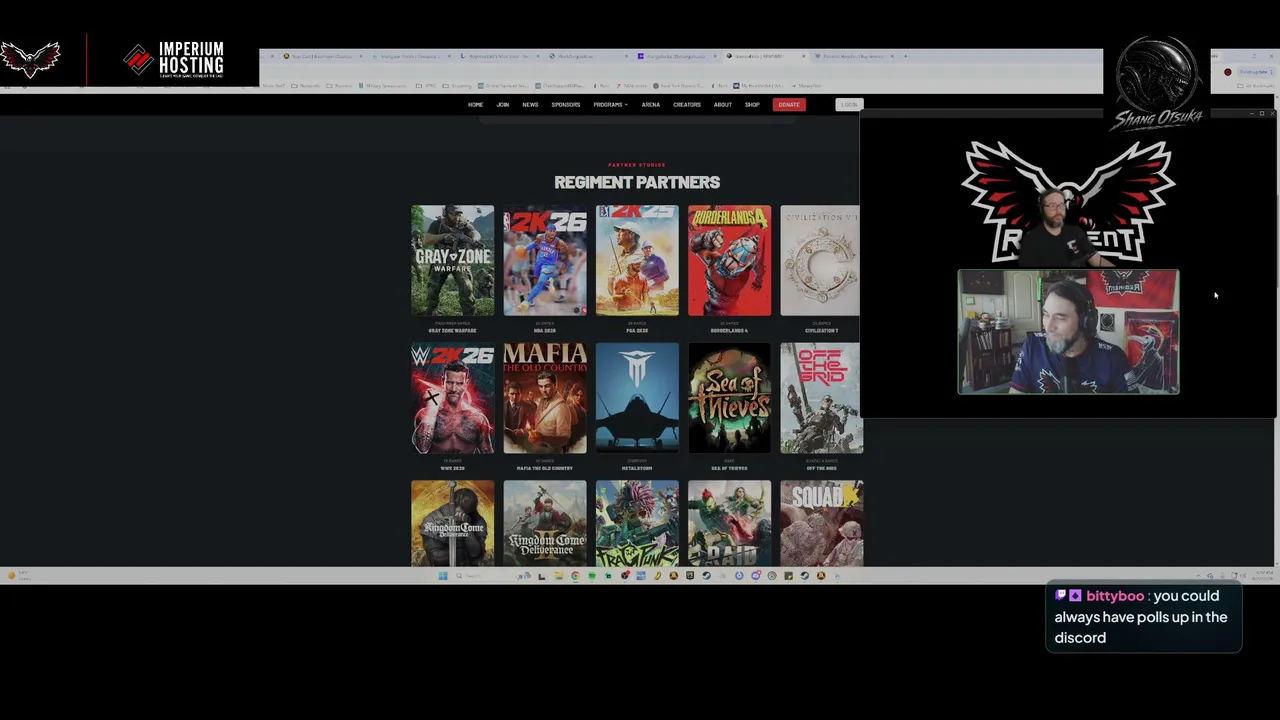Open the RAID partner card

coord(729,523)
